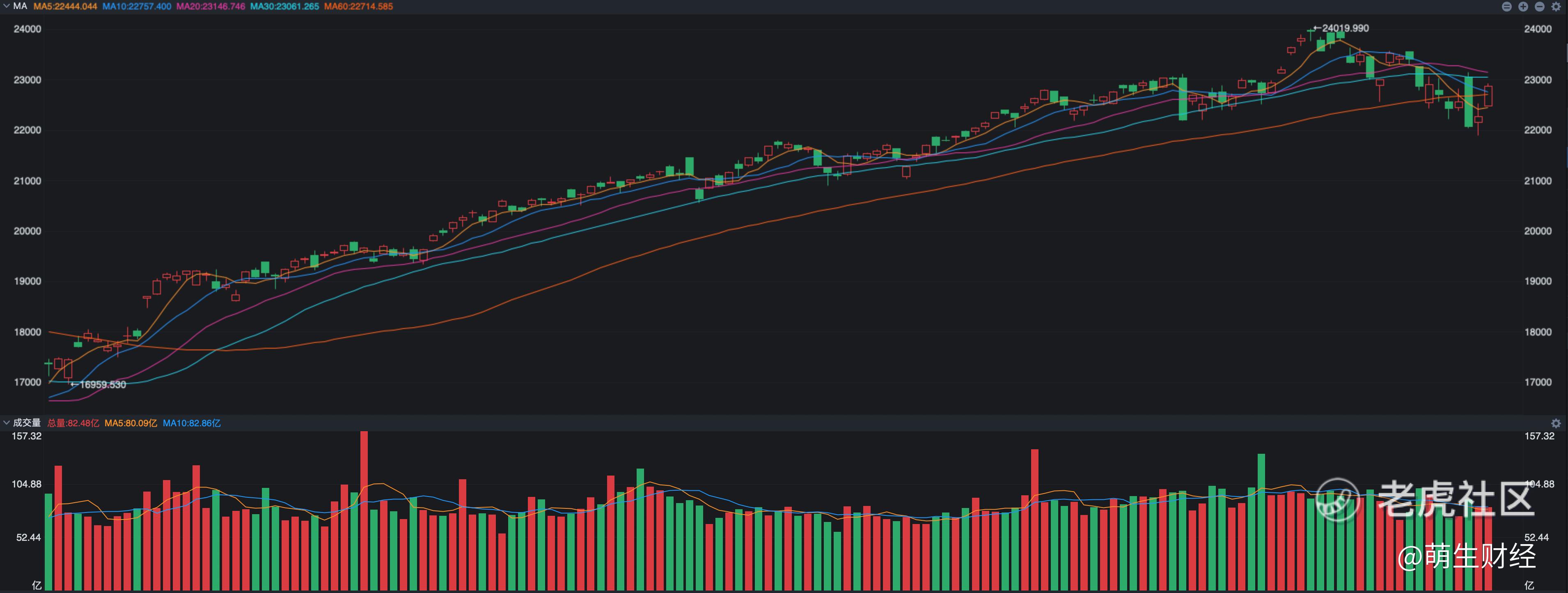
Task: Select the MA10 legend value
Action: click(136, 7)
